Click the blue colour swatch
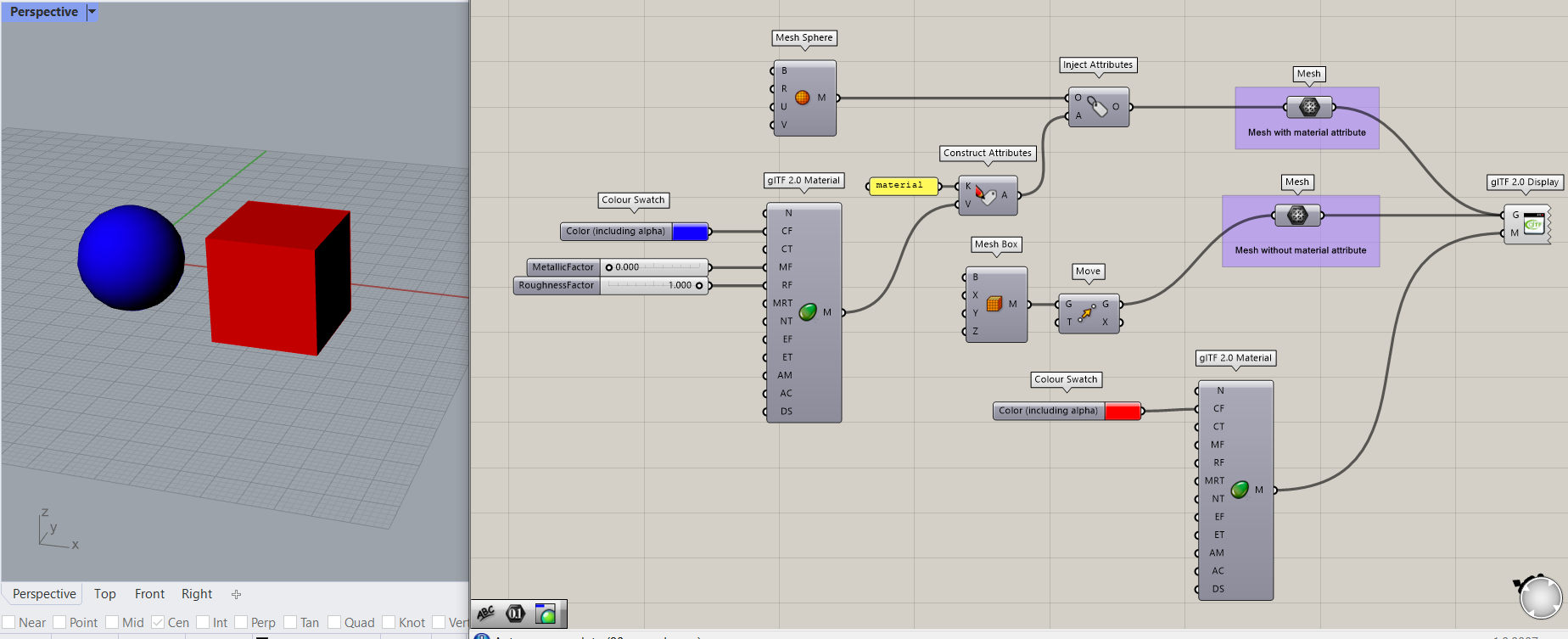Screen dimensions: 1568x639 tap(690, 232)
